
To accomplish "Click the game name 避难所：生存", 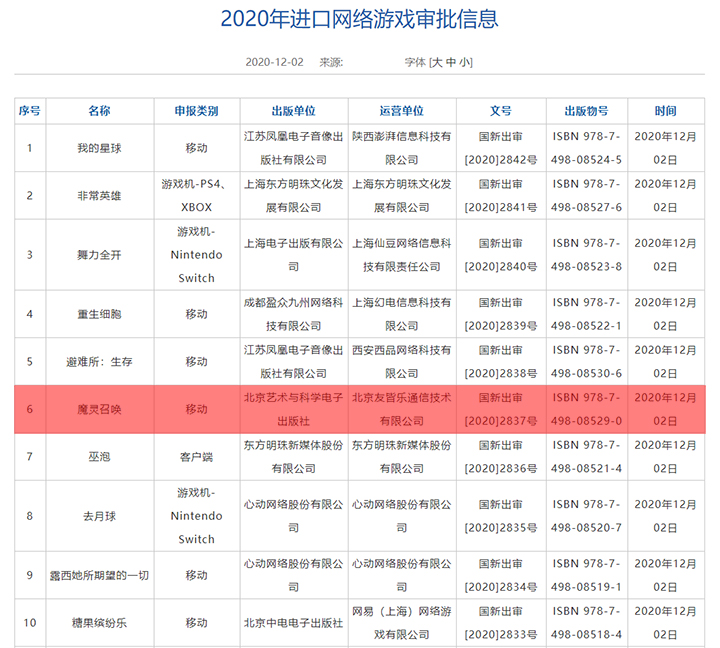I will (x=99, y=362).
